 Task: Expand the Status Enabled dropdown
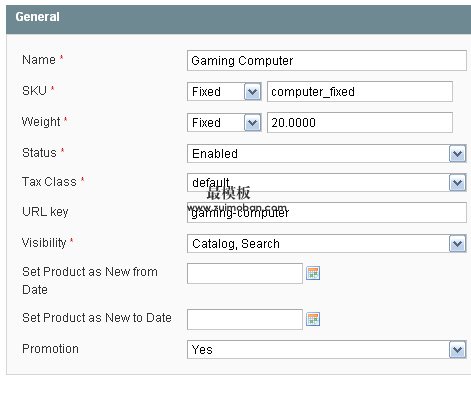pyautogui.click(x=327, y=154)
